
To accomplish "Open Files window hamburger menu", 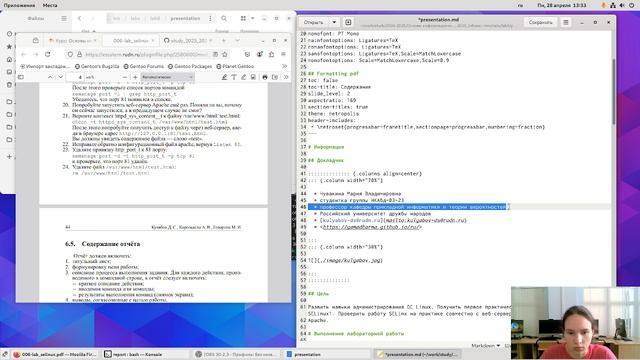I will (64, 18).
